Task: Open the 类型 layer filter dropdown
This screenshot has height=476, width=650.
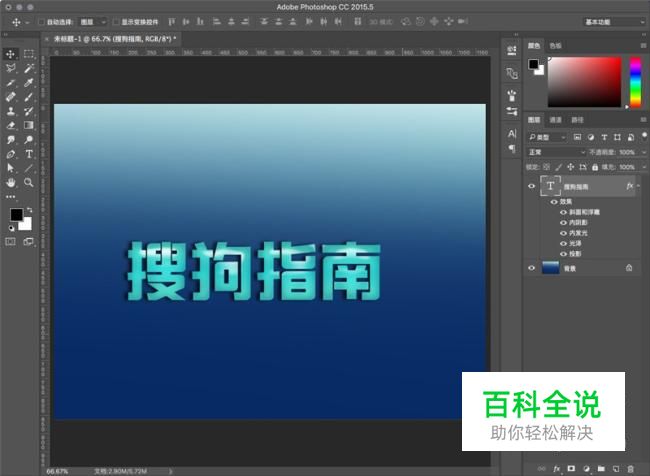Action: pos(547,137)
